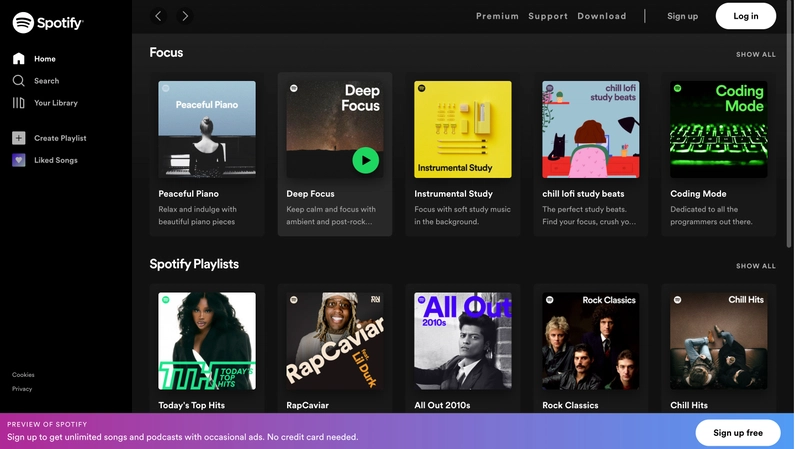Click the Your Library icon

(x=18, y=103)
